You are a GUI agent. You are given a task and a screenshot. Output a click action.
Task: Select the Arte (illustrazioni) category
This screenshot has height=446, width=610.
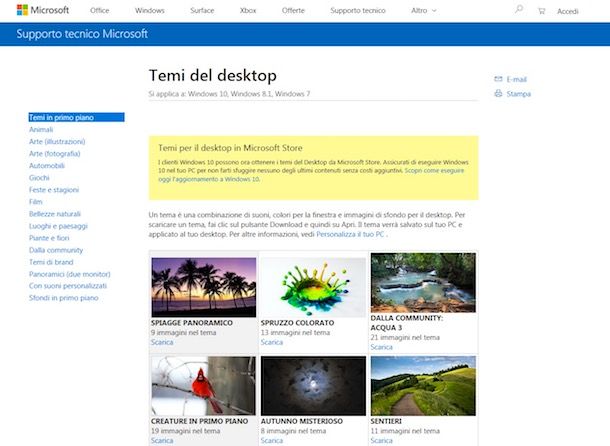[57, 142]
